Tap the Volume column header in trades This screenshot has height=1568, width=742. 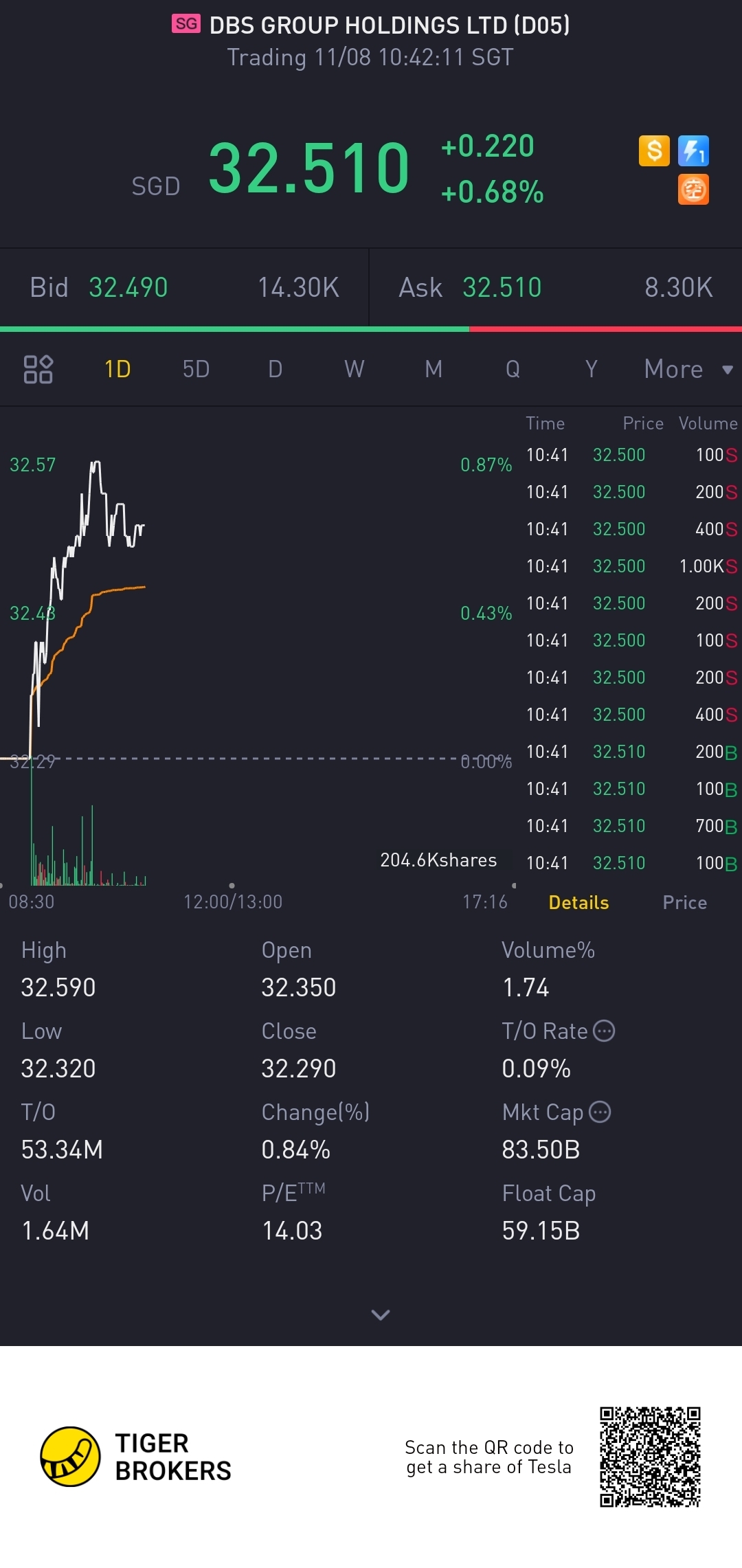[708, 423]
